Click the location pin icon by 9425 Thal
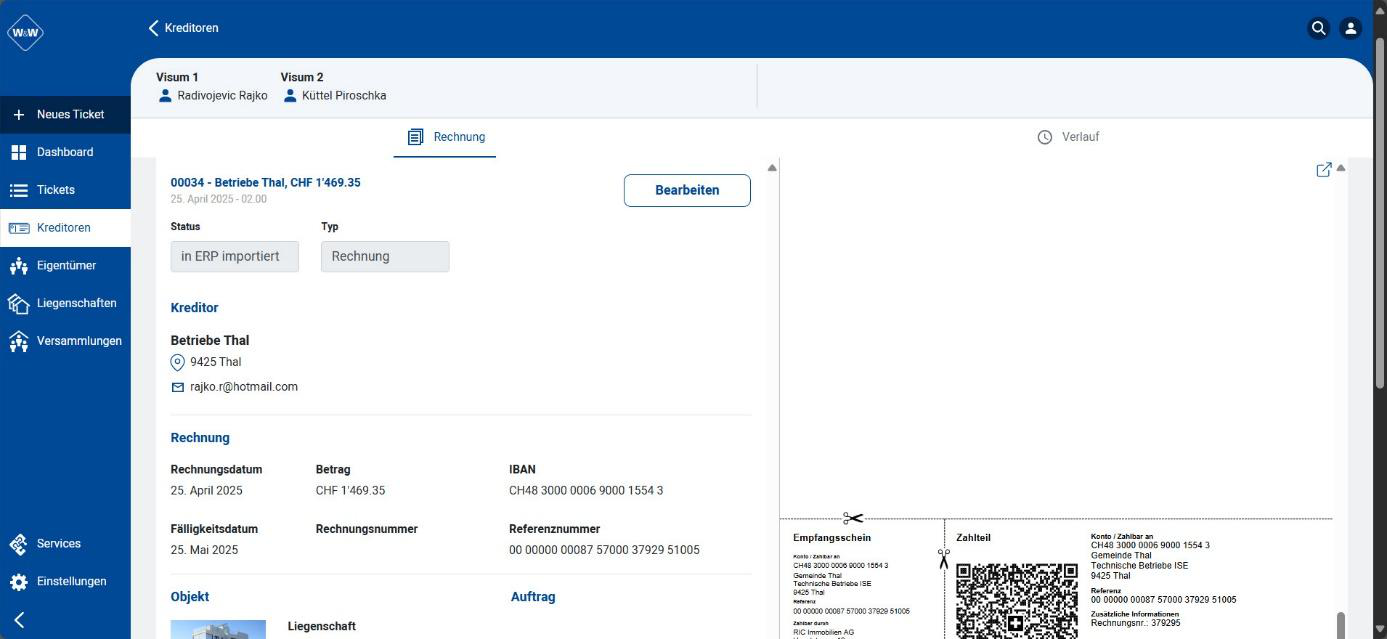This screenshot has height=639, width=1387. pos(178,362)
